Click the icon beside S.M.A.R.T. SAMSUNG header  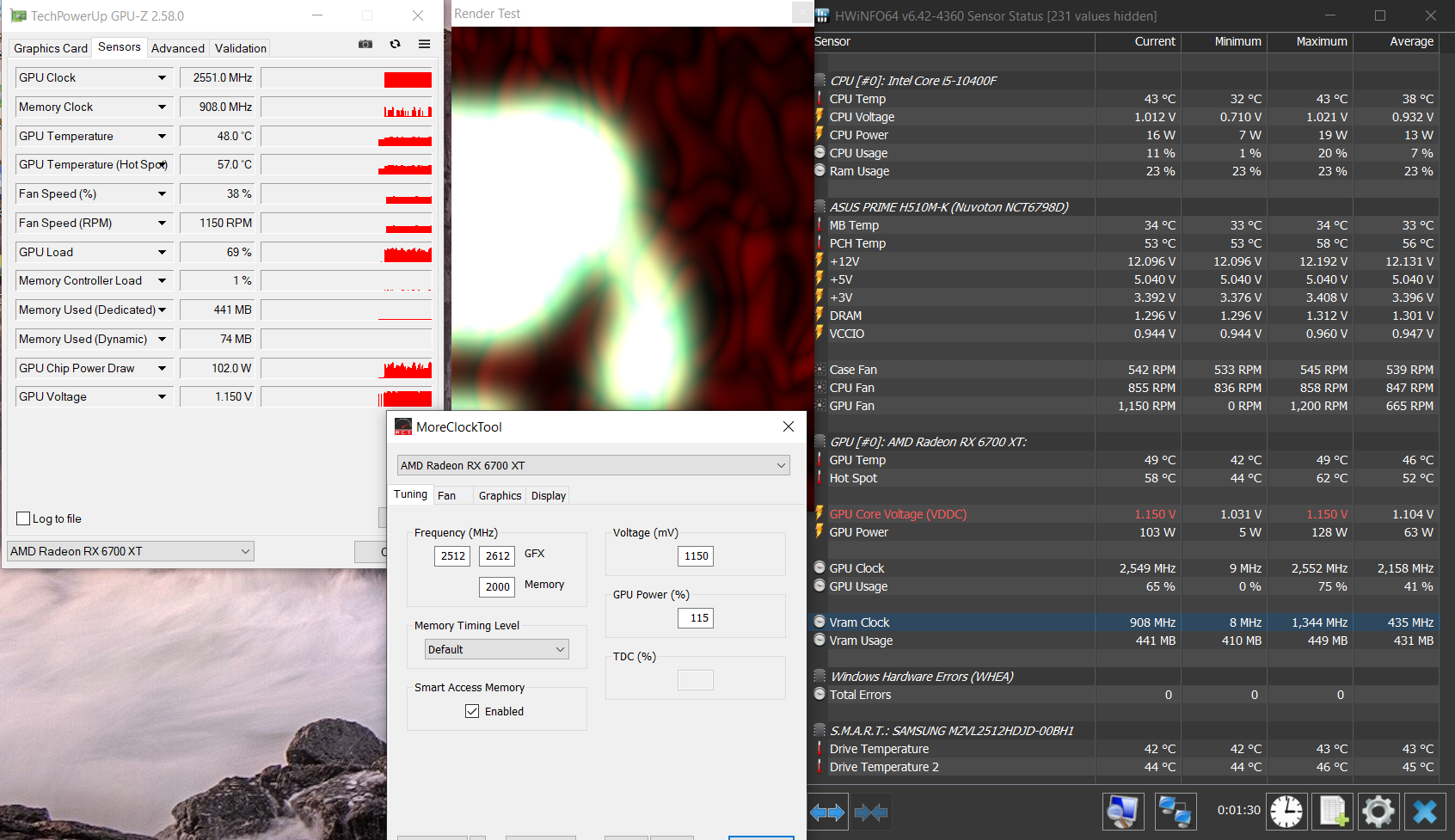click(x=820, y=730)
